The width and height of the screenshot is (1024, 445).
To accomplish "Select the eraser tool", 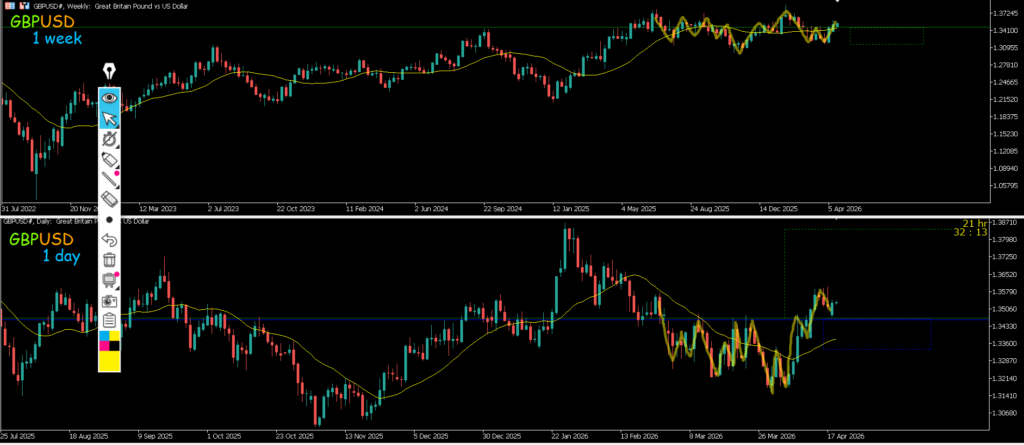I will point(110,200).
